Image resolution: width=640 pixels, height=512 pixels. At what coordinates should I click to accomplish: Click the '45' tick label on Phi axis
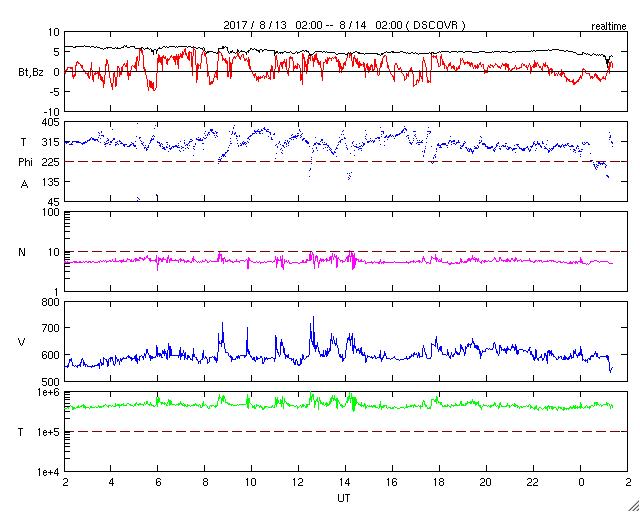click(54, 202)
